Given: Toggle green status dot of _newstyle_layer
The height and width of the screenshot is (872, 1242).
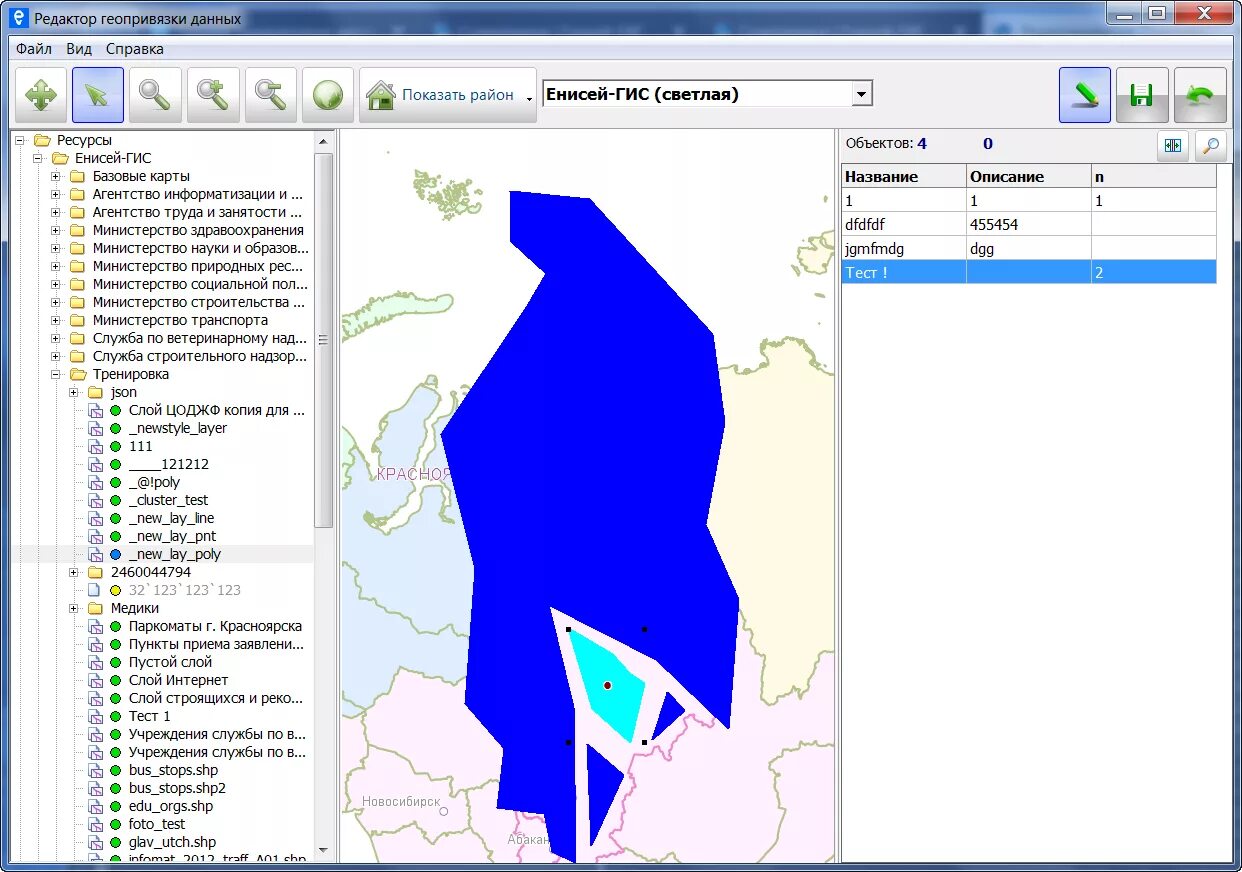Looking at the screenshot, I should point(115,428).
